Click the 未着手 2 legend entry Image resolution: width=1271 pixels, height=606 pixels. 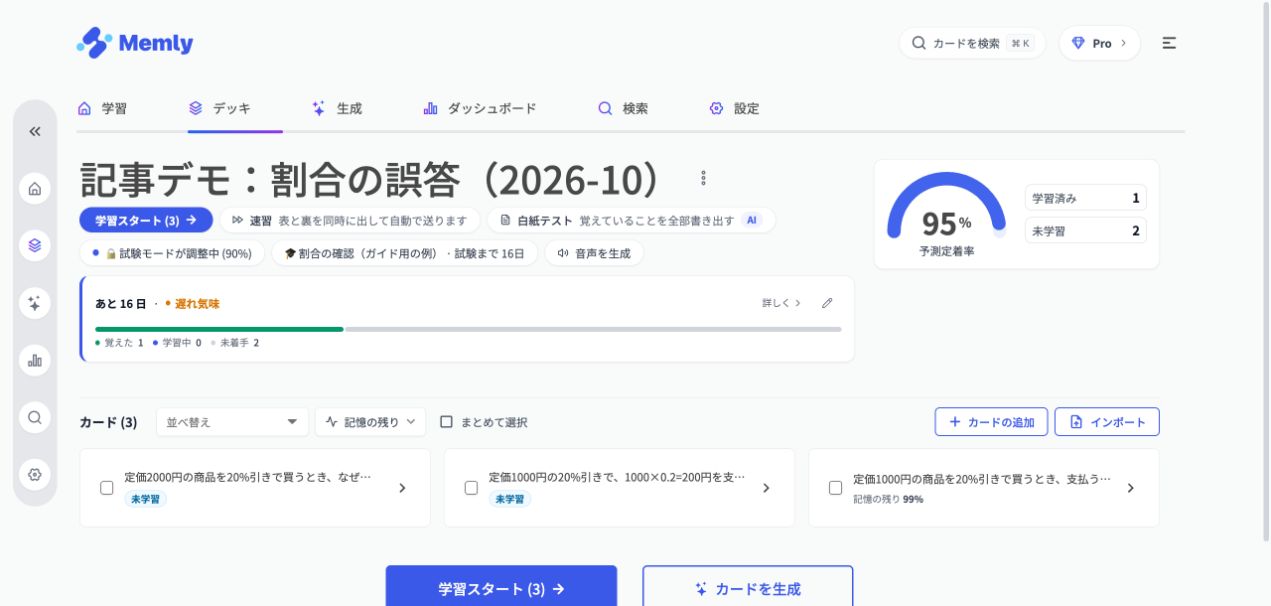tap(235, 342)
